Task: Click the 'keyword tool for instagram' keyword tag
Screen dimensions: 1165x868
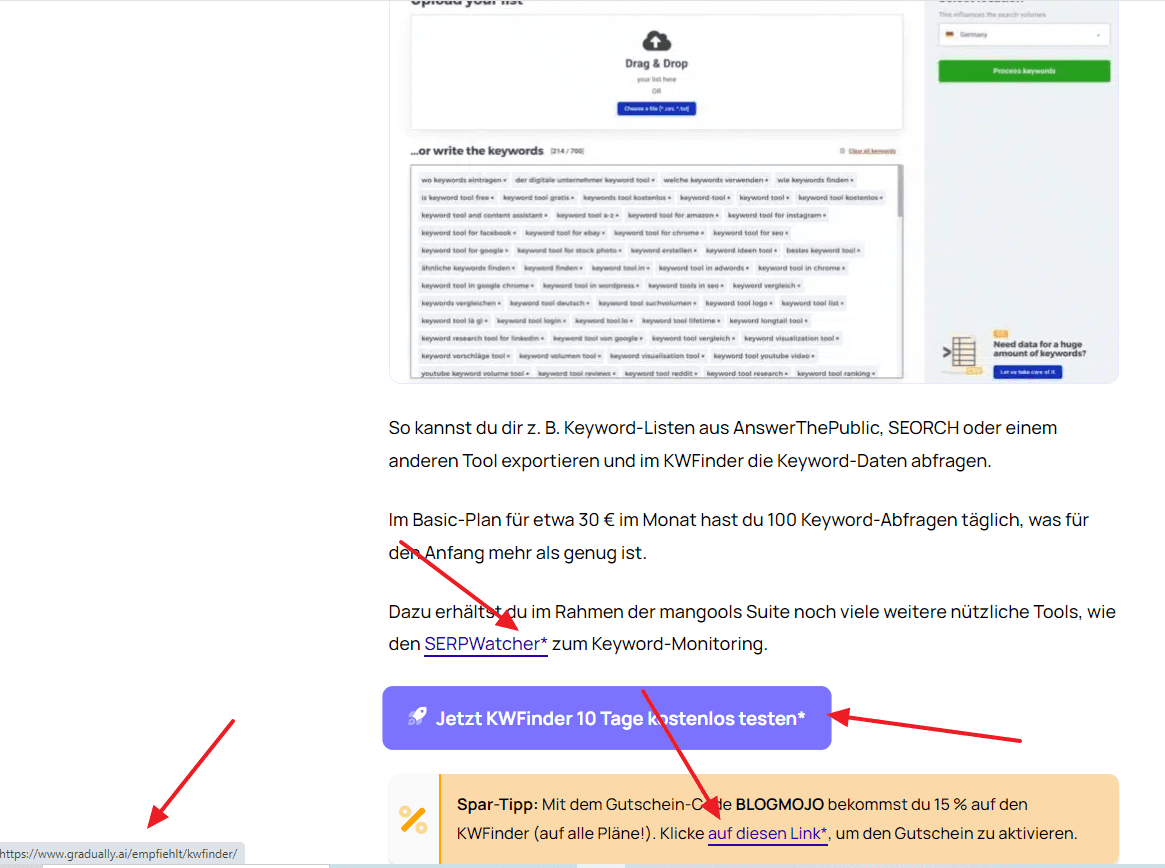Action: [776, 216]
